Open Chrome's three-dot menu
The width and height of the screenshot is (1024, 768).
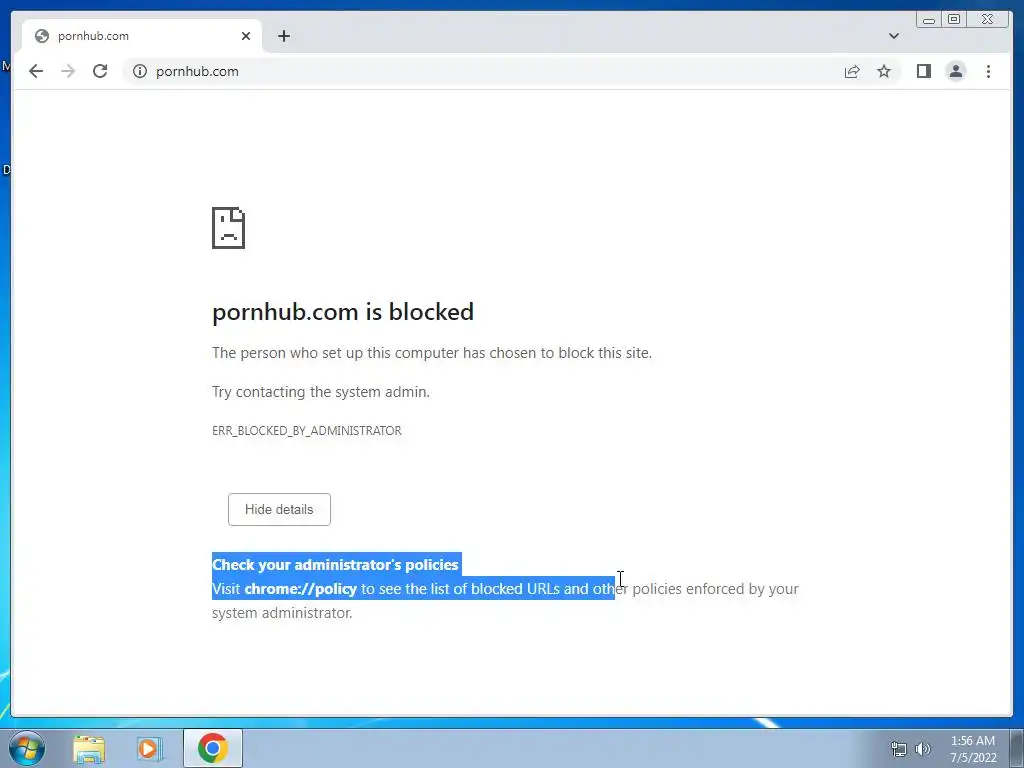988,71
